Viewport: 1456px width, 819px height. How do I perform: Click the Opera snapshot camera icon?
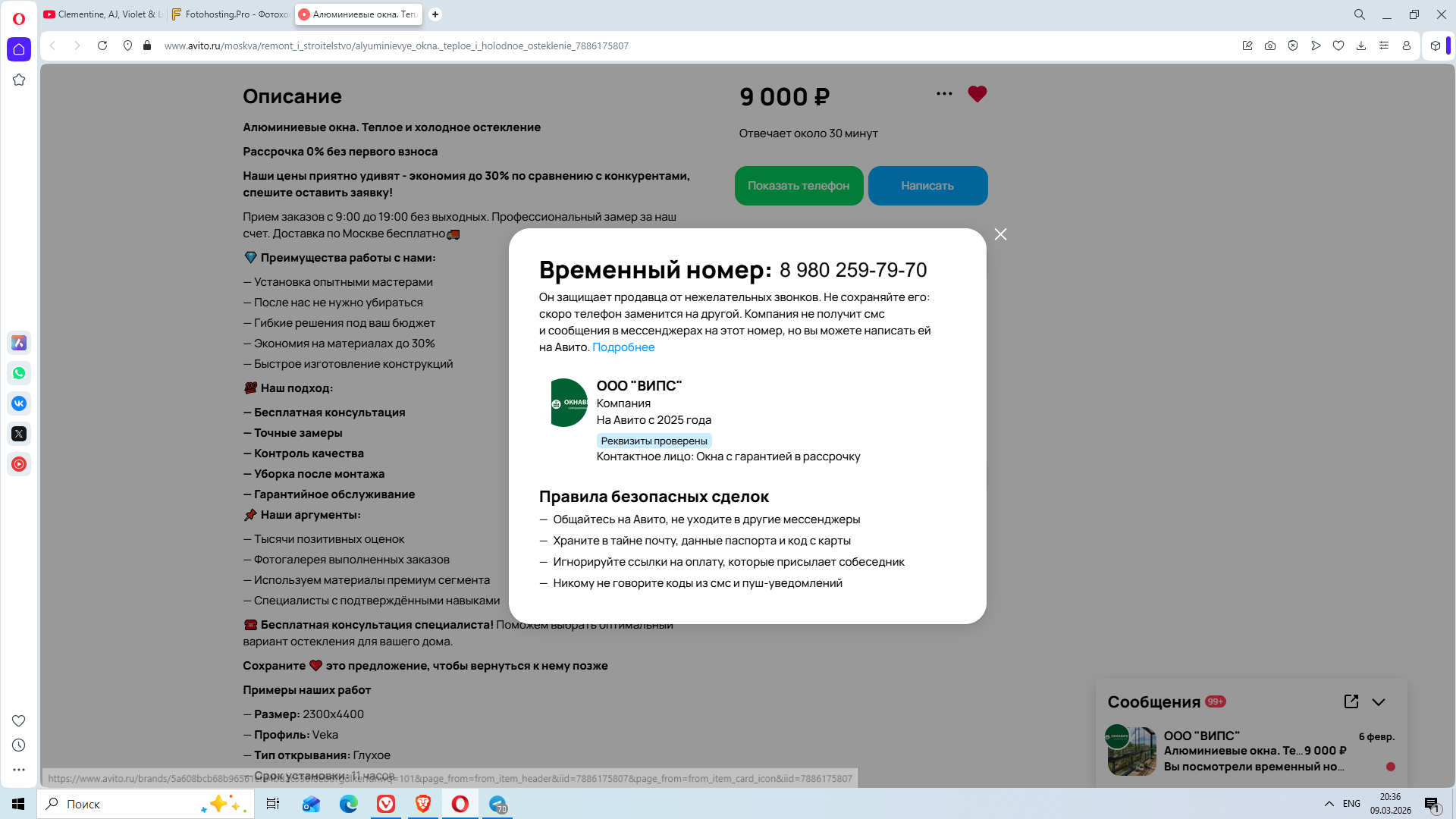1270,45
